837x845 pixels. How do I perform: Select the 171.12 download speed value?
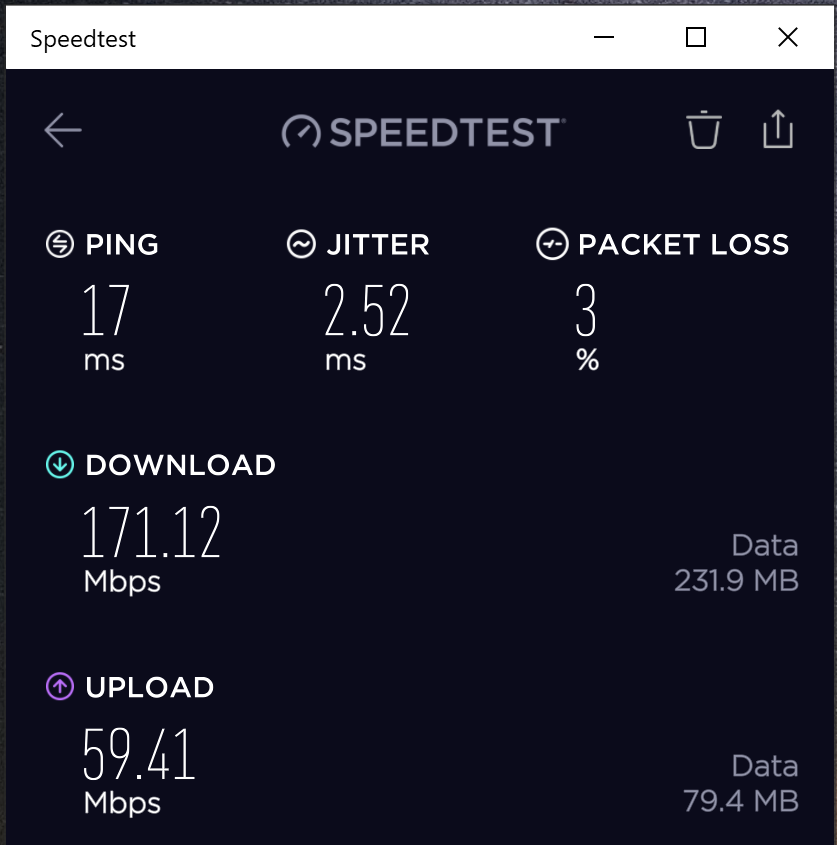pos(151,532)
